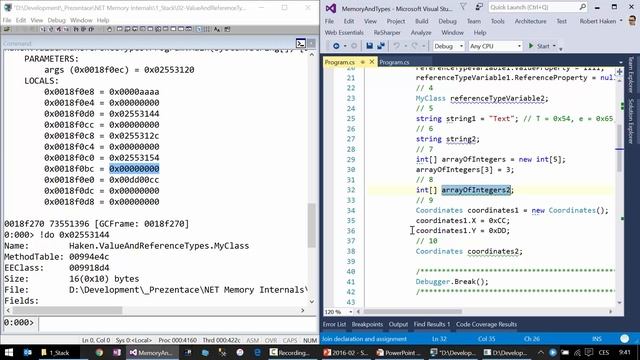
Task: Click the action center icon in system tray
Action: click(x=589, y=352)
